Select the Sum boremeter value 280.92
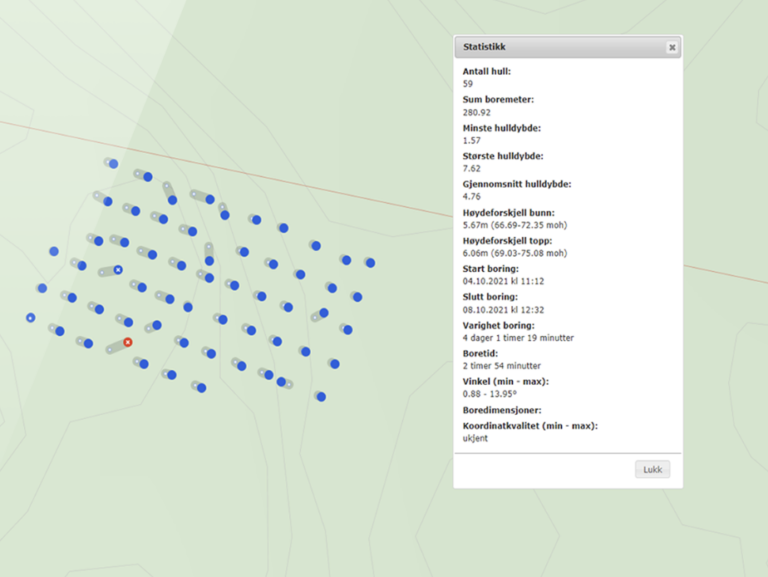The image size is (768, 577). point(478,113)
